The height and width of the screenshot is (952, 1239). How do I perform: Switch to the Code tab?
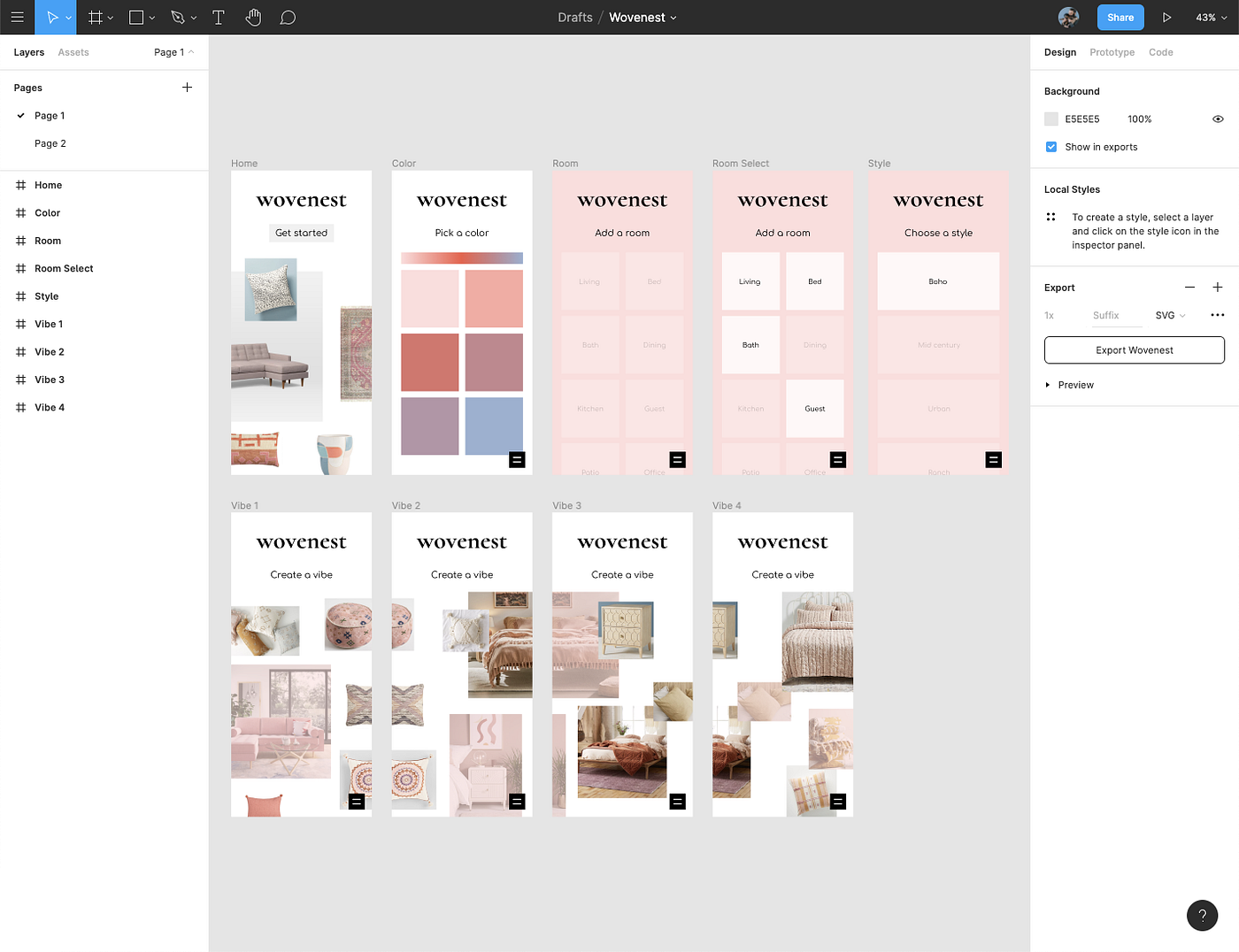point(1161,52)
